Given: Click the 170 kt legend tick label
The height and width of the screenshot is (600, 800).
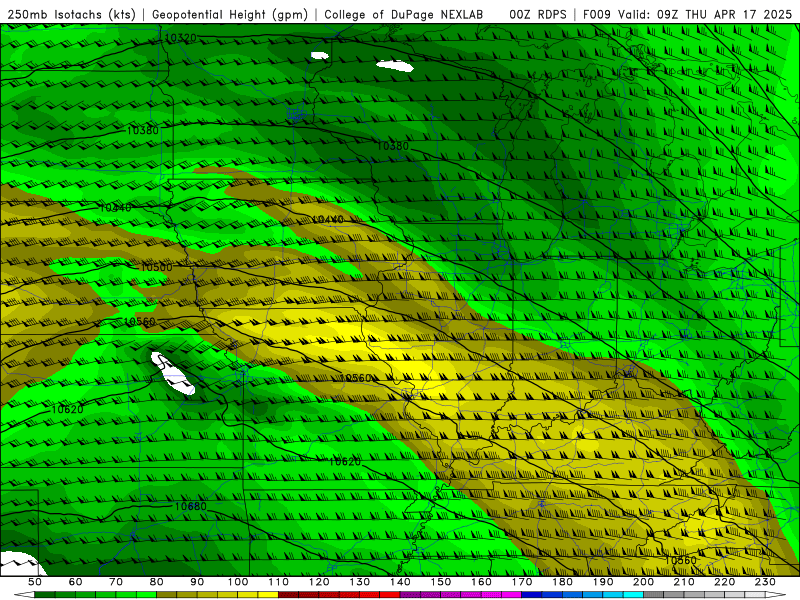Looking at the screenshot, I should (x=522, y=582).
